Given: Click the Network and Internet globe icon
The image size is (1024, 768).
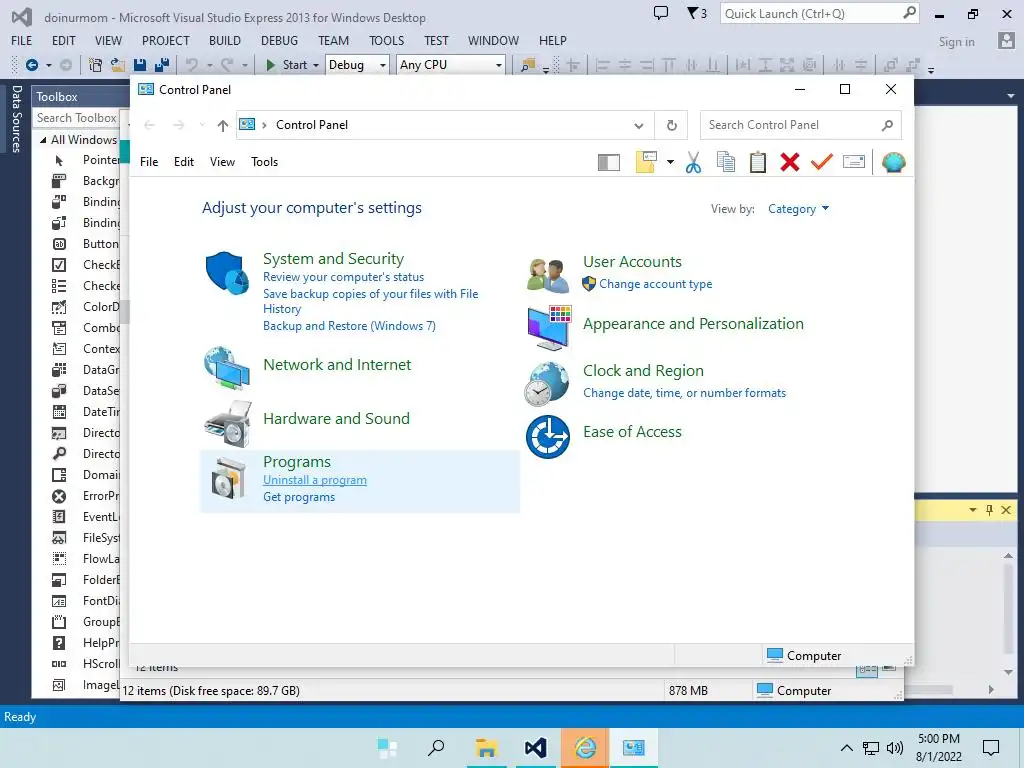Looking at the screenshot, I should coord(227,368).
